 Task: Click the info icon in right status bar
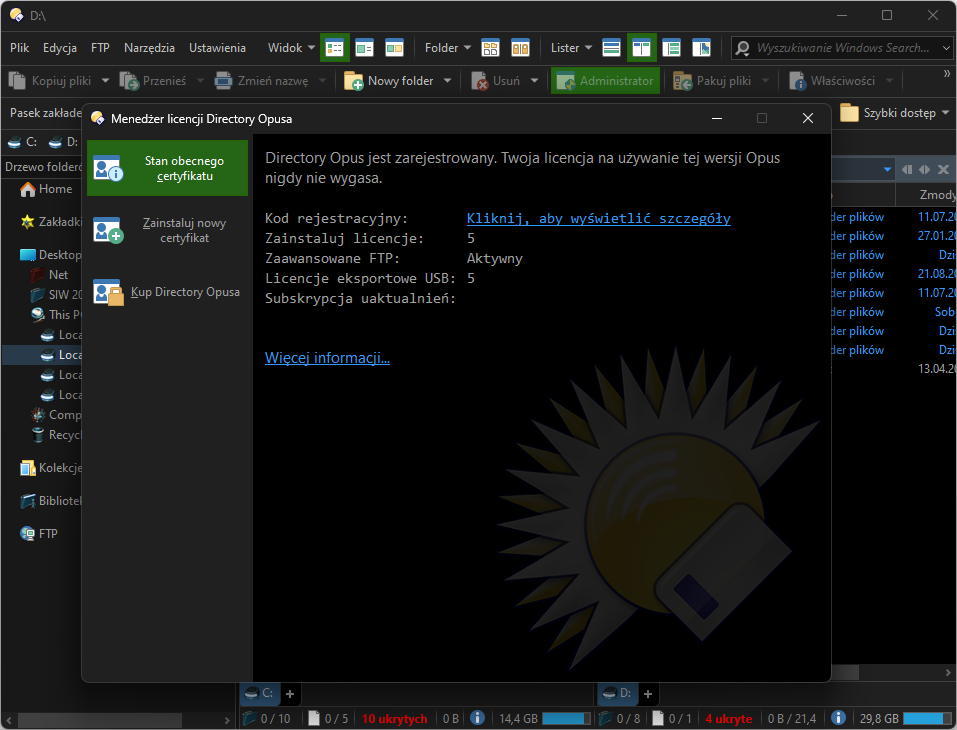839,718
